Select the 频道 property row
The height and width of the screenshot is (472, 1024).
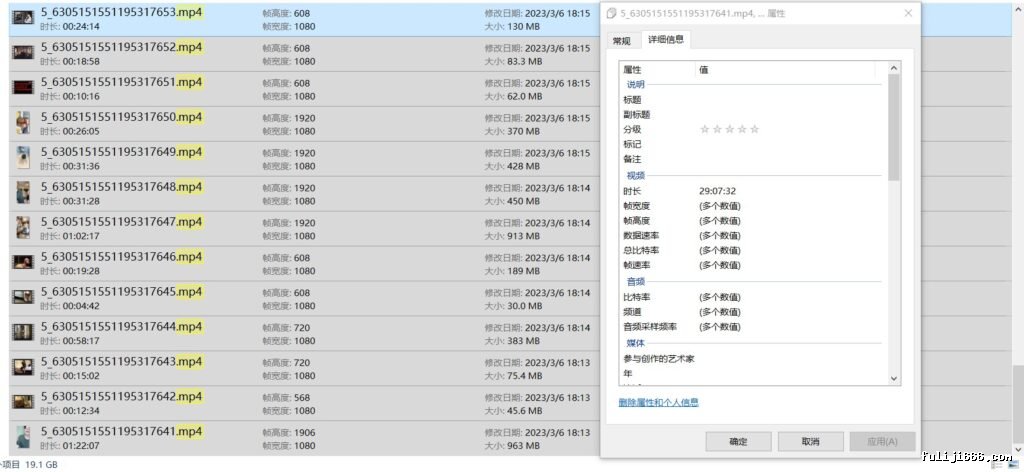[x=751, y=312]
